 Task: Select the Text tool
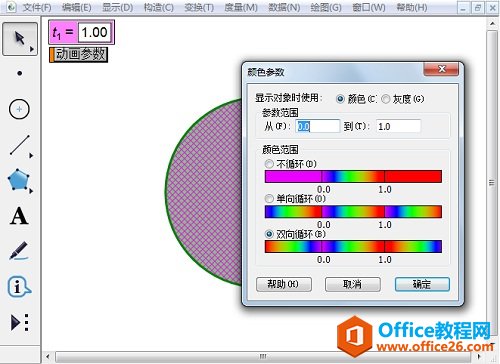19,216
